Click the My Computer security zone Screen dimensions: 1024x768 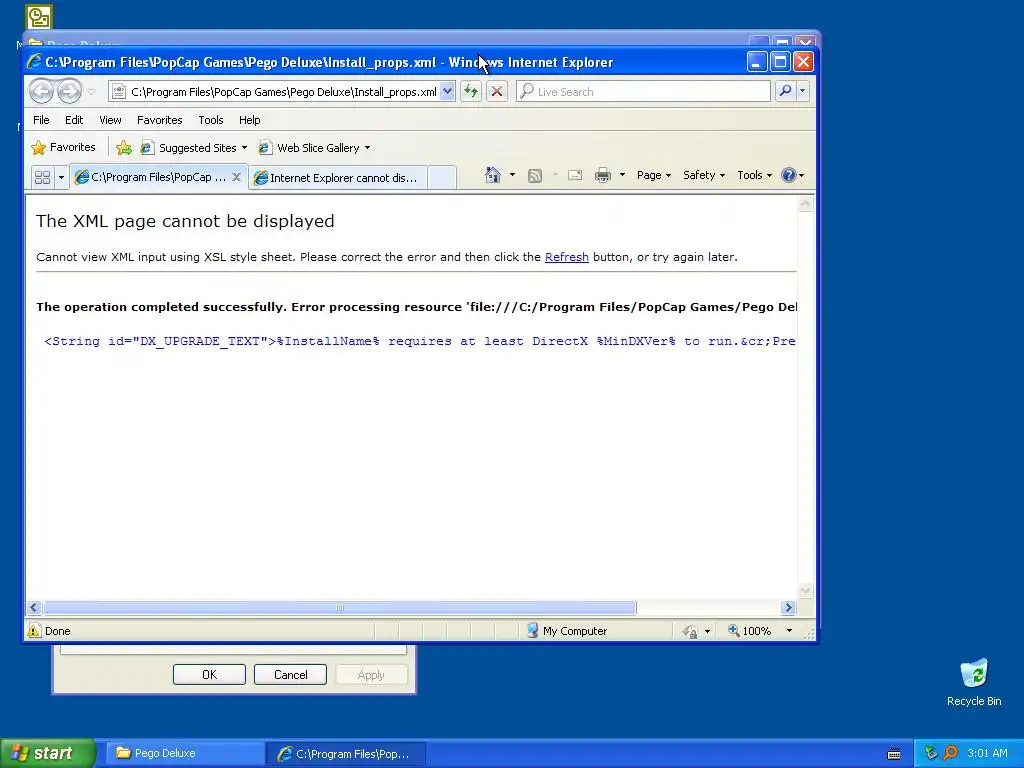coord(567,631)
